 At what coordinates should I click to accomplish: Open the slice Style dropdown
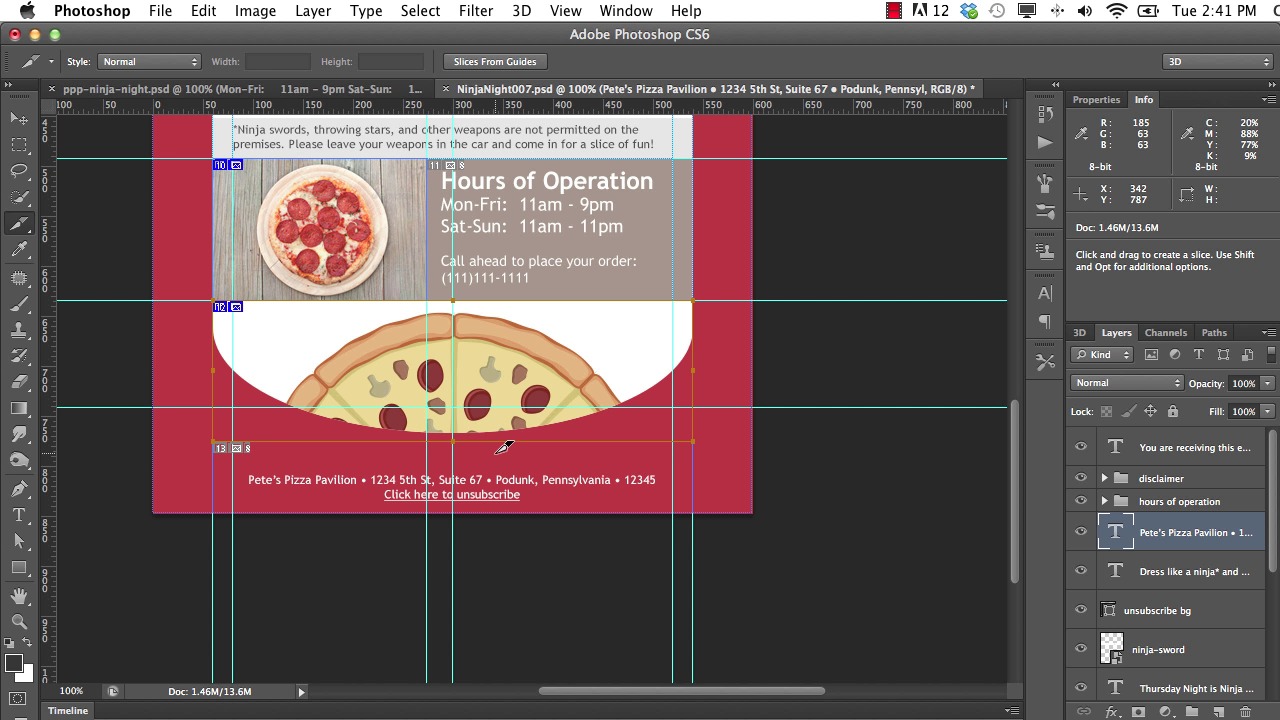[x=149, y=62]
